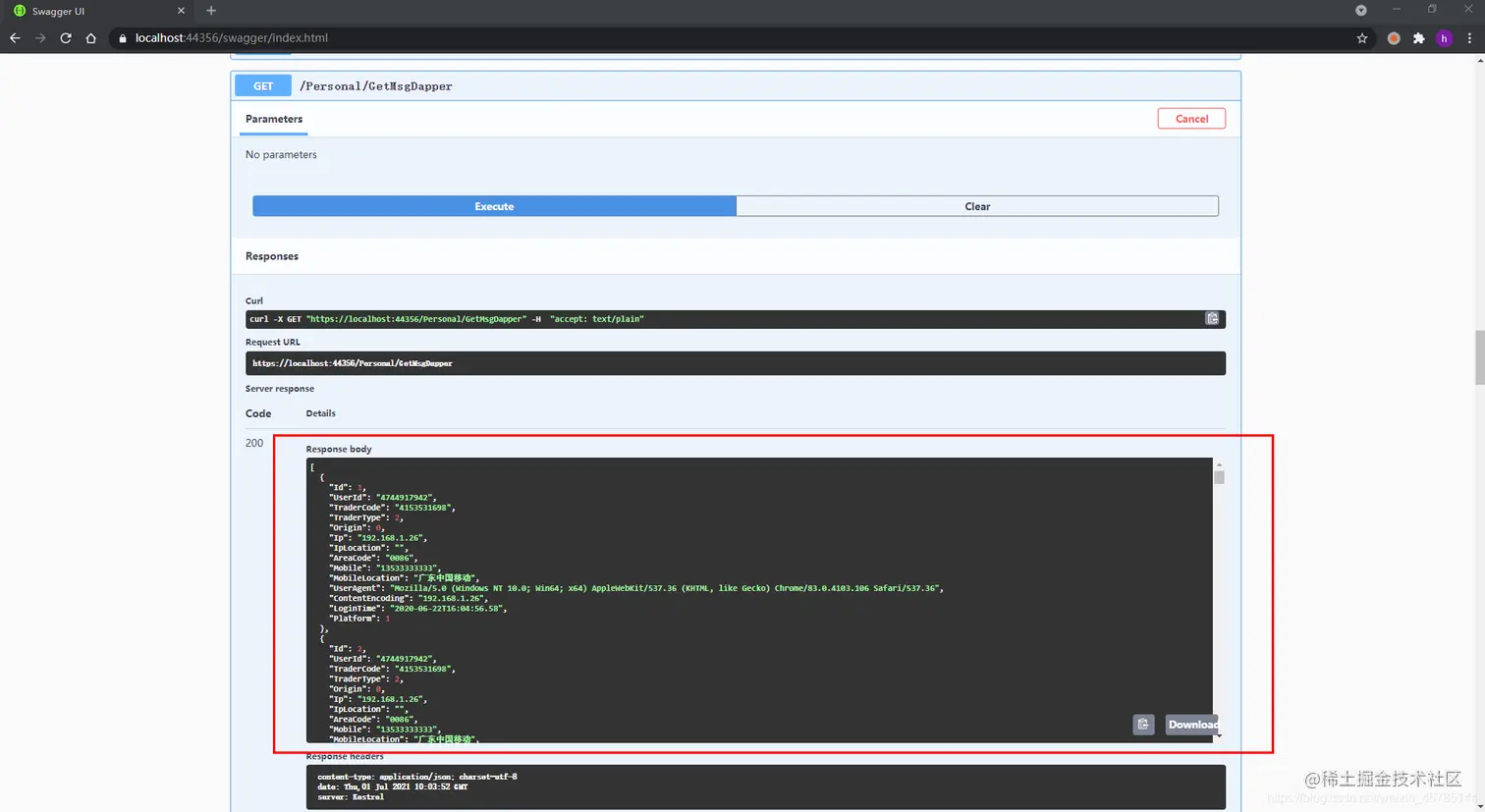Screen dimensions: 1485x812
Task: Click the page vertical scrollbar thumb
Action: (1479, 358)
